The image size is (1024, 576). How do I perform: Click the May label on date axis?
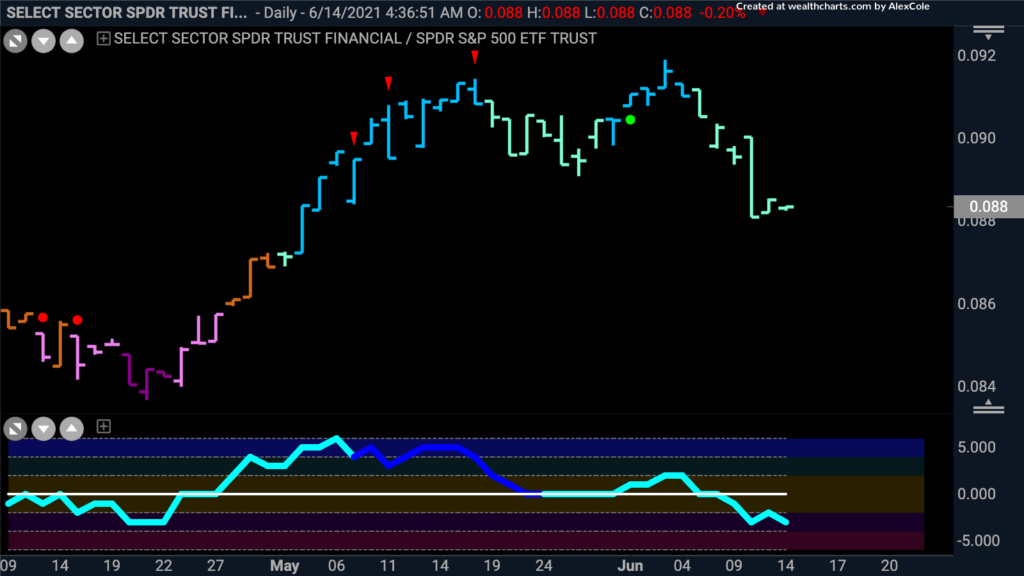click(285, 566)
